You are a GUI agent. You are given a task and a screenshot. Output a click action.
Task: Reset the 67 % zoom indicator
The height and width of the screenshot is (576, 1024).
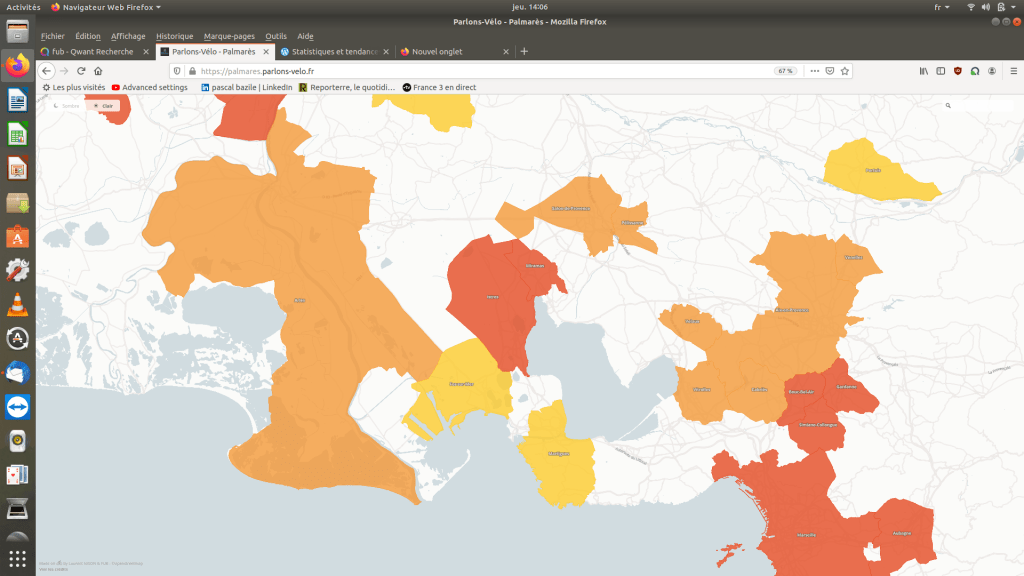pyautogui.click(x=785, y=71)
